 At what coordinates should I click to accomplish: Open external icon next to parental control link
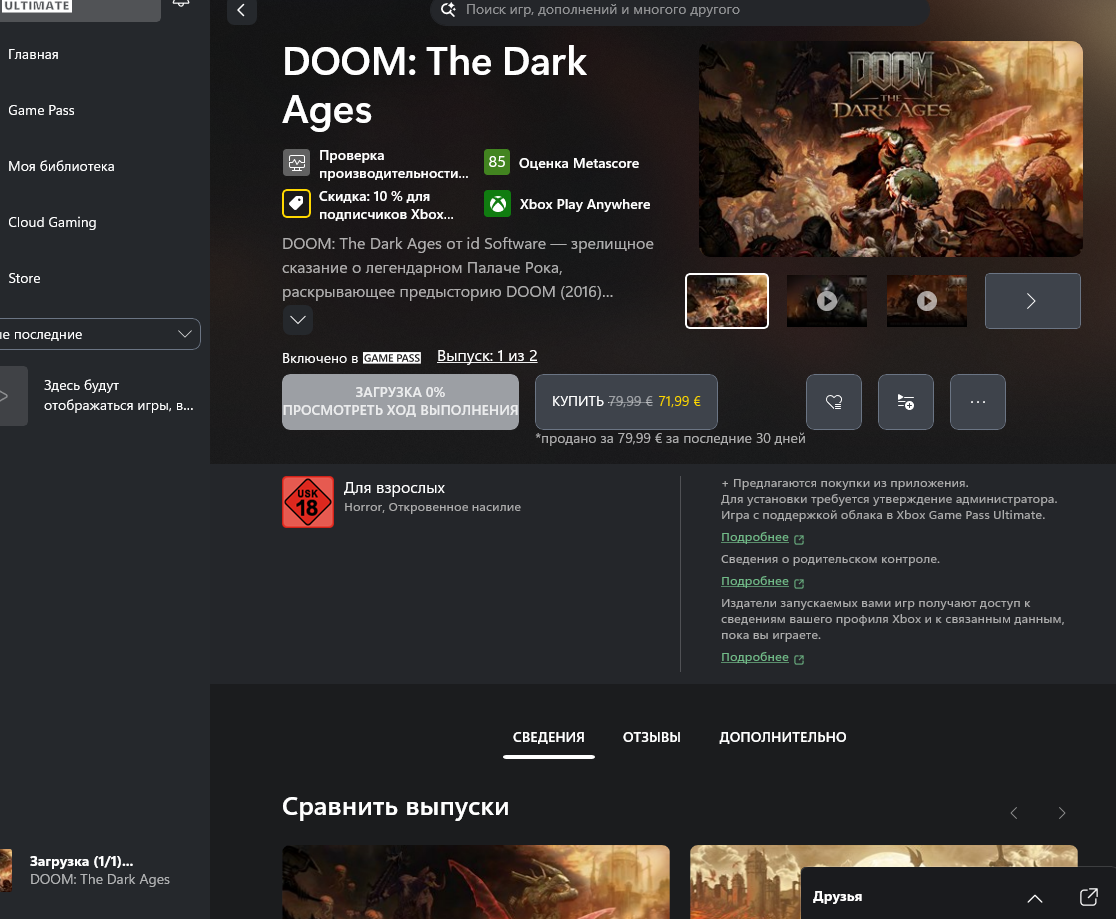click(799, 583)
